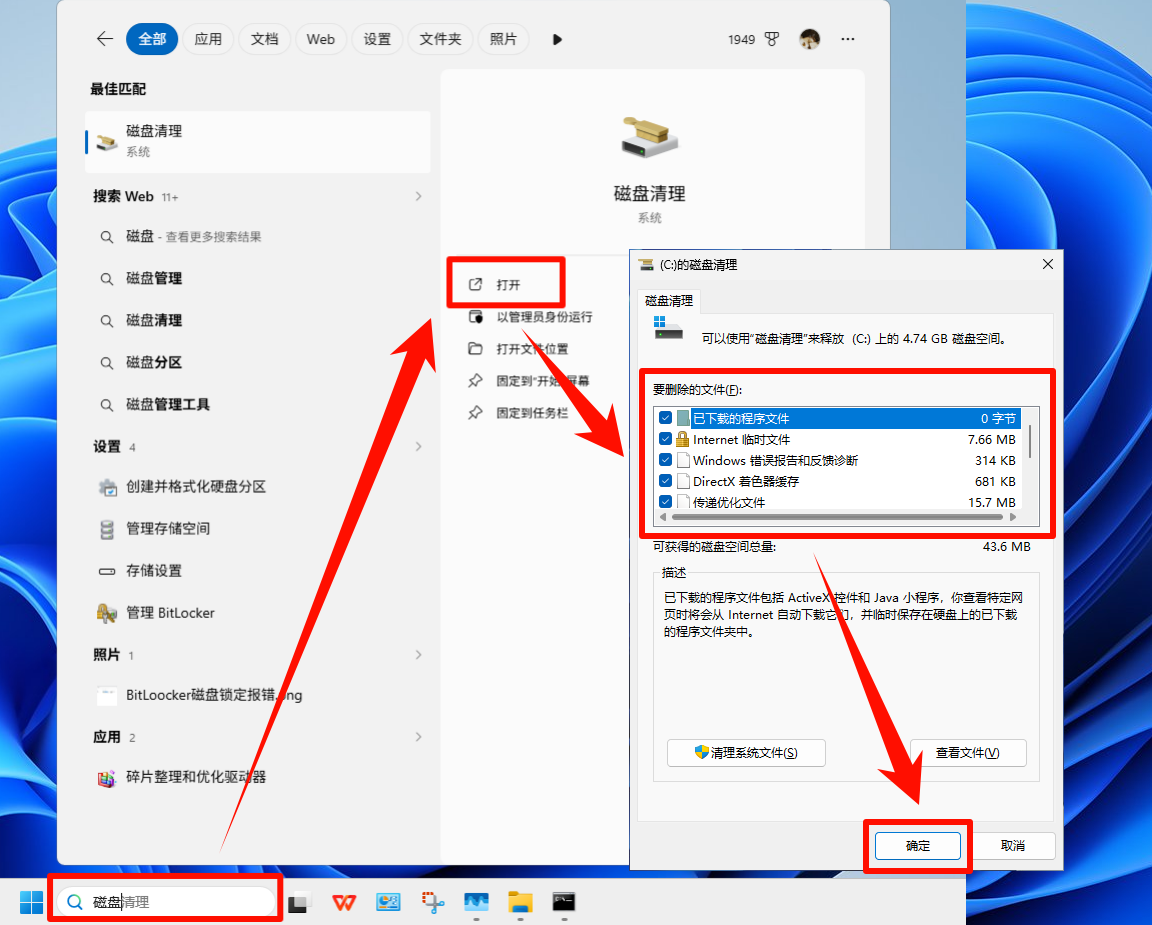Uncheck 传递优化文件 checkbox
This screenshot has width=1152, height=925.
[x=666, y=502]
